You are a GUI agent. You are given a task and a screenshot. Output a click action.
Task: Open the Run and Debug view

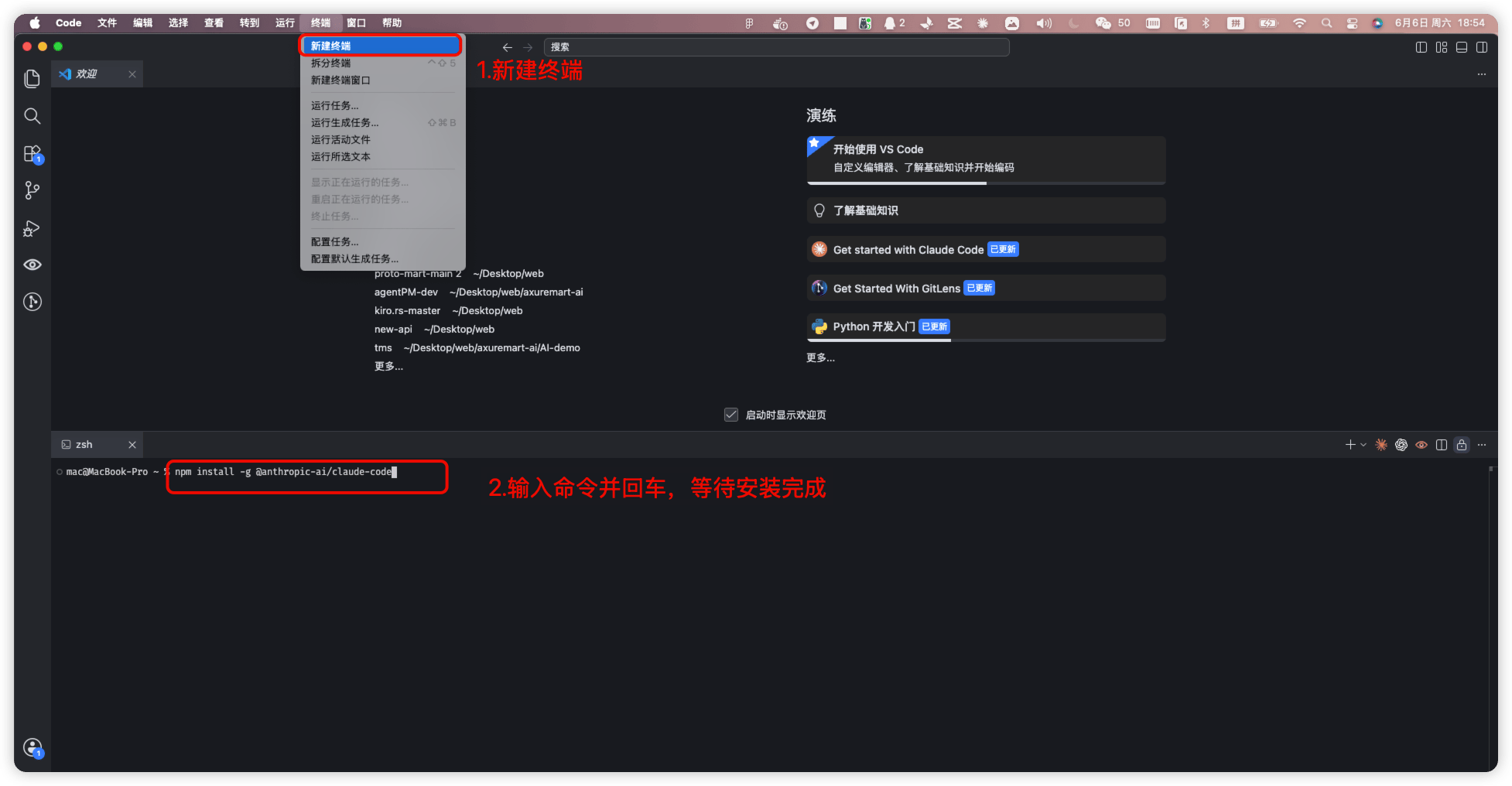pos(32,228)
